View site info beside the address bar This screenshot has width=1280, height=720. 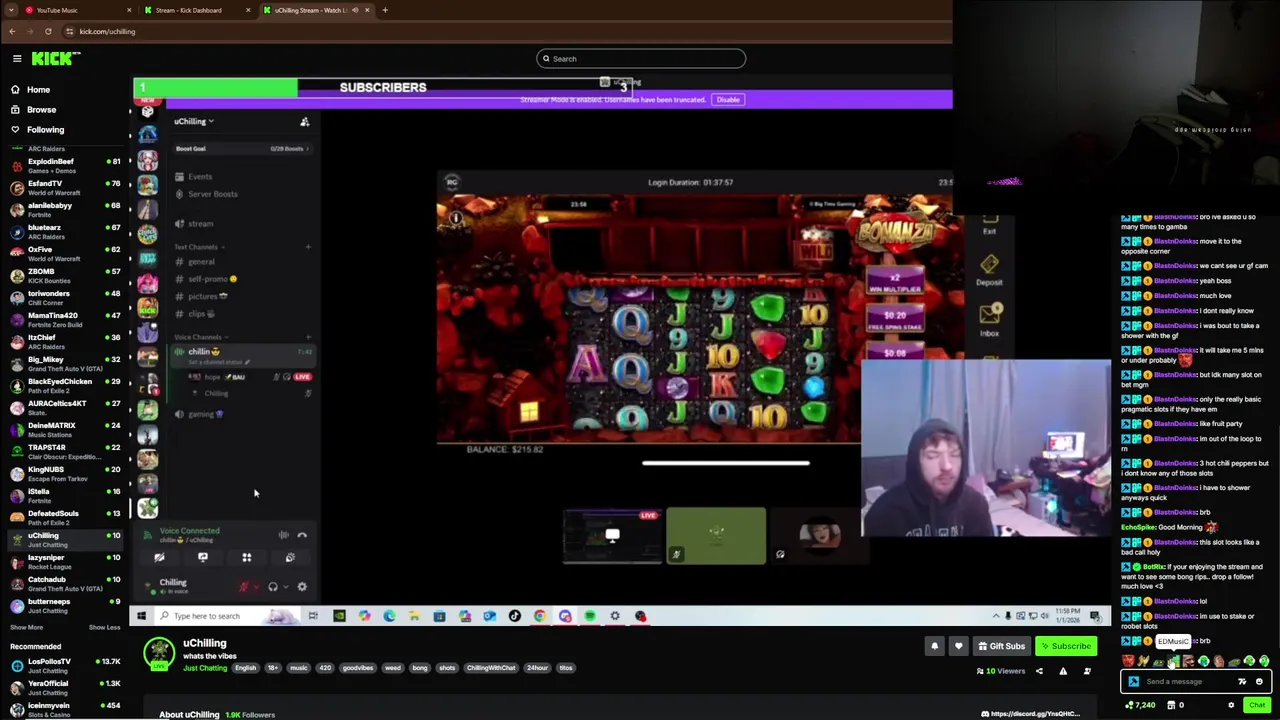[69, 31]
